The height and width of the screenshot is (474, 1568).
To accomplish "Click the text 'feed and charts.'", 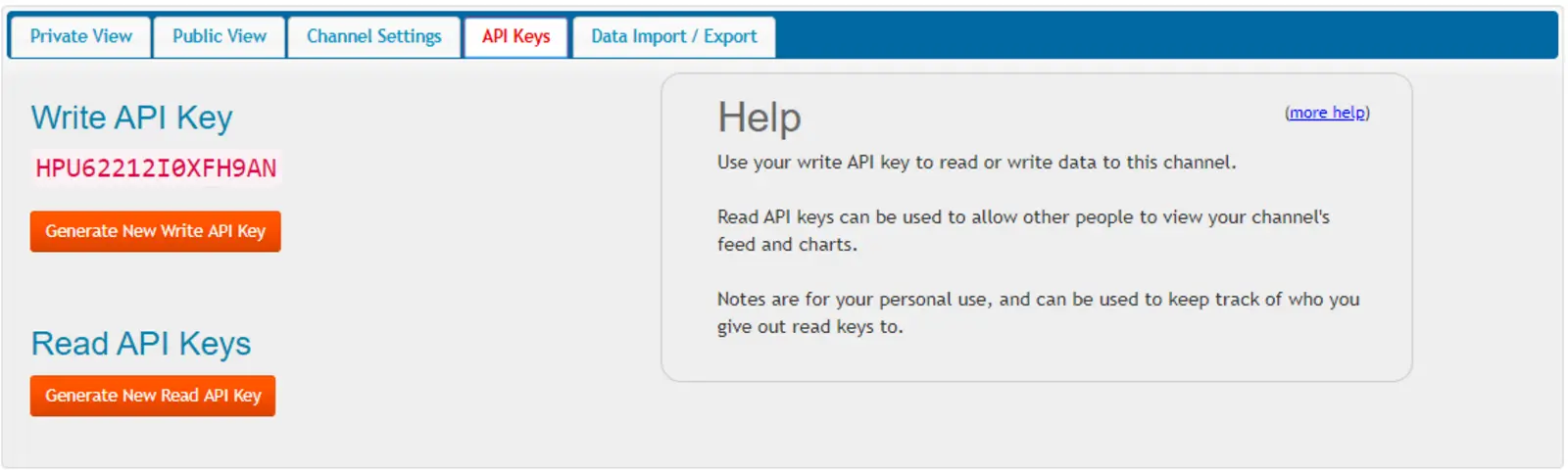I will click(787, 245).
